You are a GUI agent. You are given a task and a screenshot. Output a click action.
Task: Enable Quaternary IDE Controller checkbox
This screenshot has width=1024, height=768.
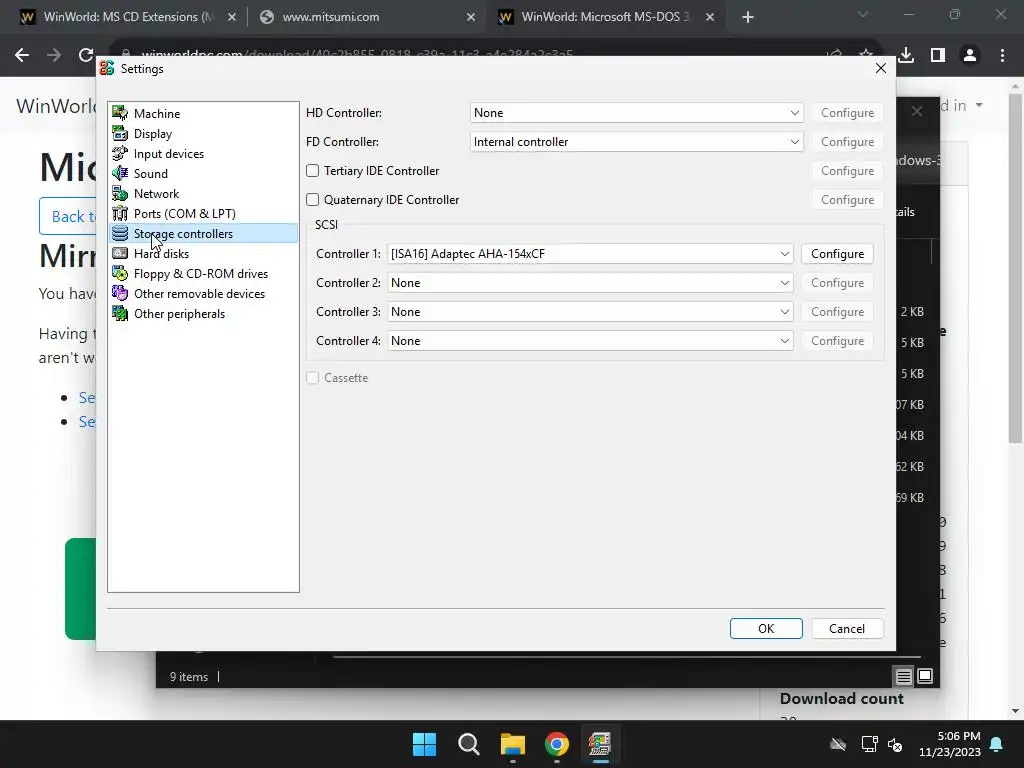(313, 199)
